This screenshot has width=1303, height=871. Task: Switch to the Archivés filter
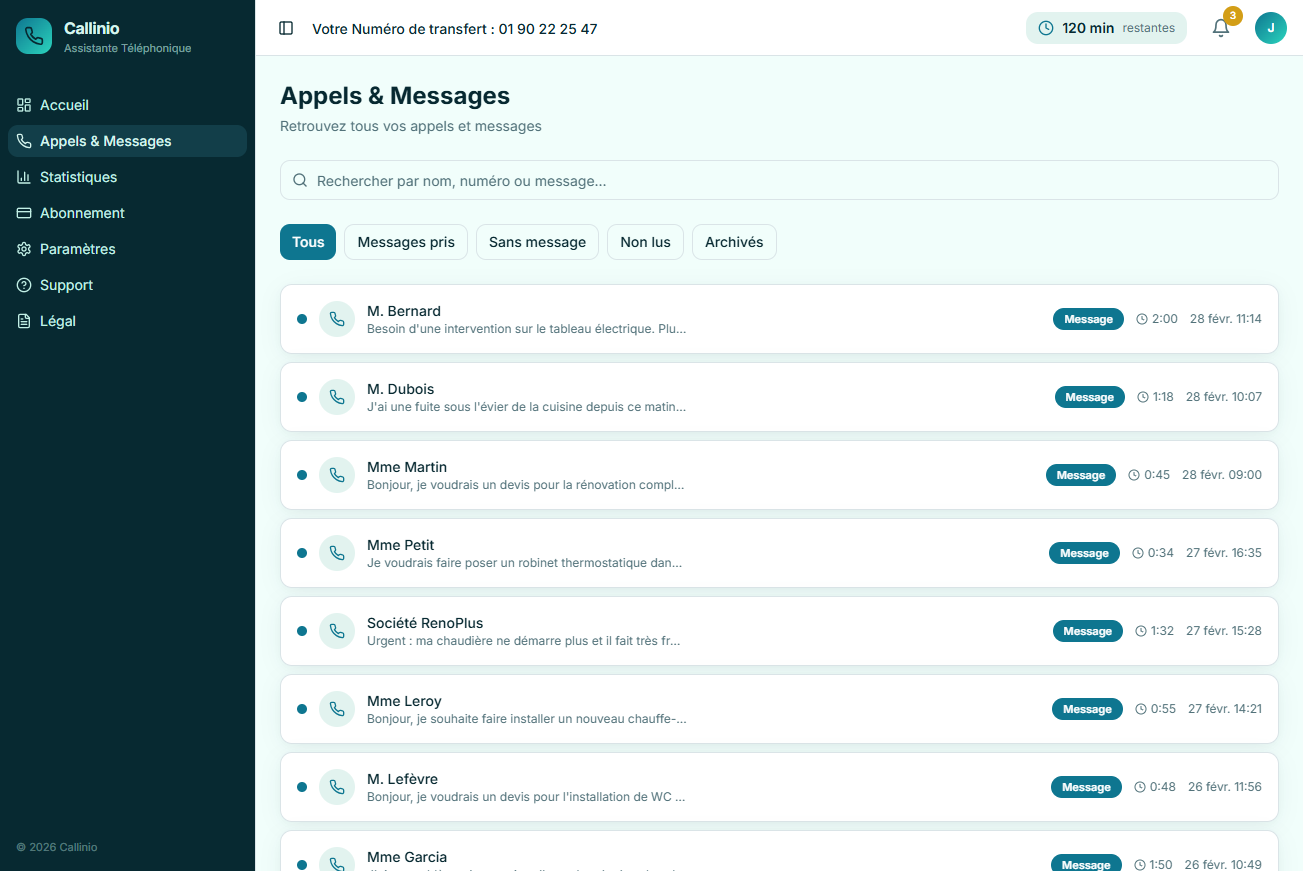[733, 242]
